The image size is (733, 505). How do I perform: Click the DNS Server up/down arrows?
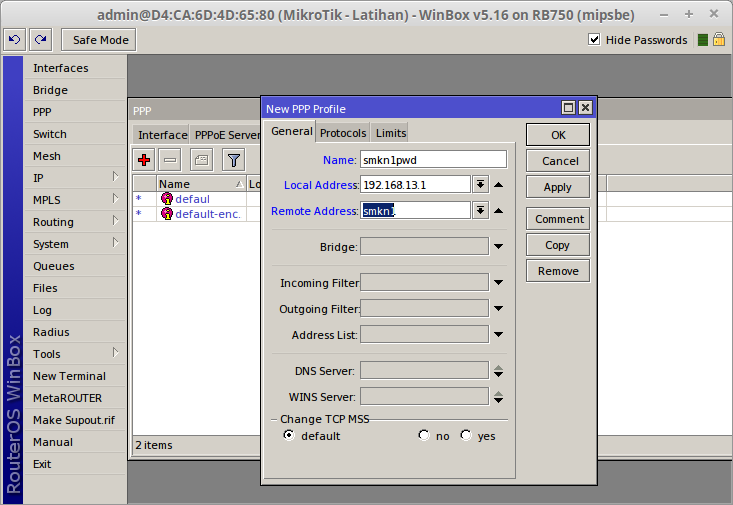click(498, 371)
